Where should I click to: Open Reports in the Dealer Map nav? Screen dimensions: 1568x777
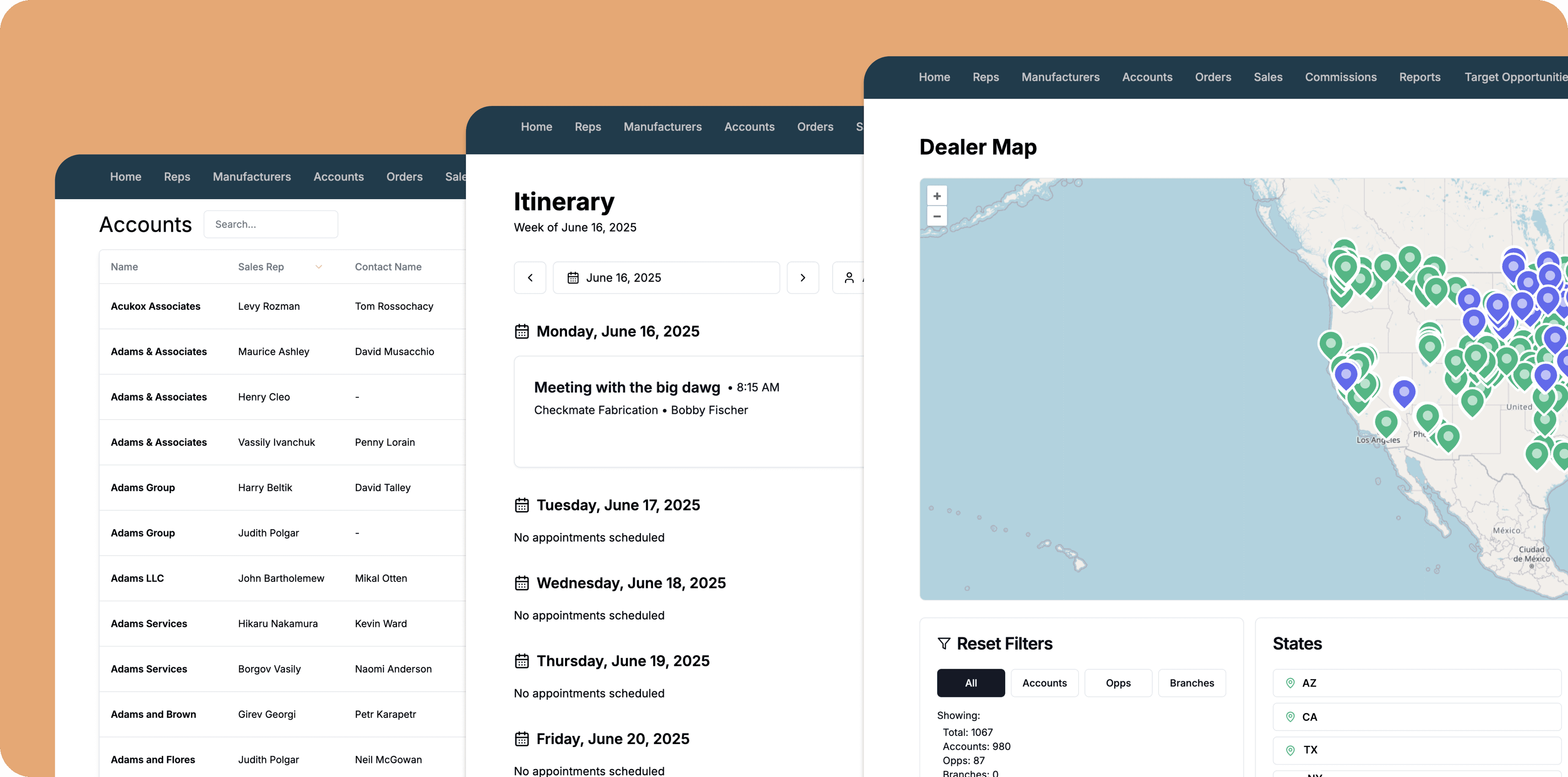(1419, 77)
